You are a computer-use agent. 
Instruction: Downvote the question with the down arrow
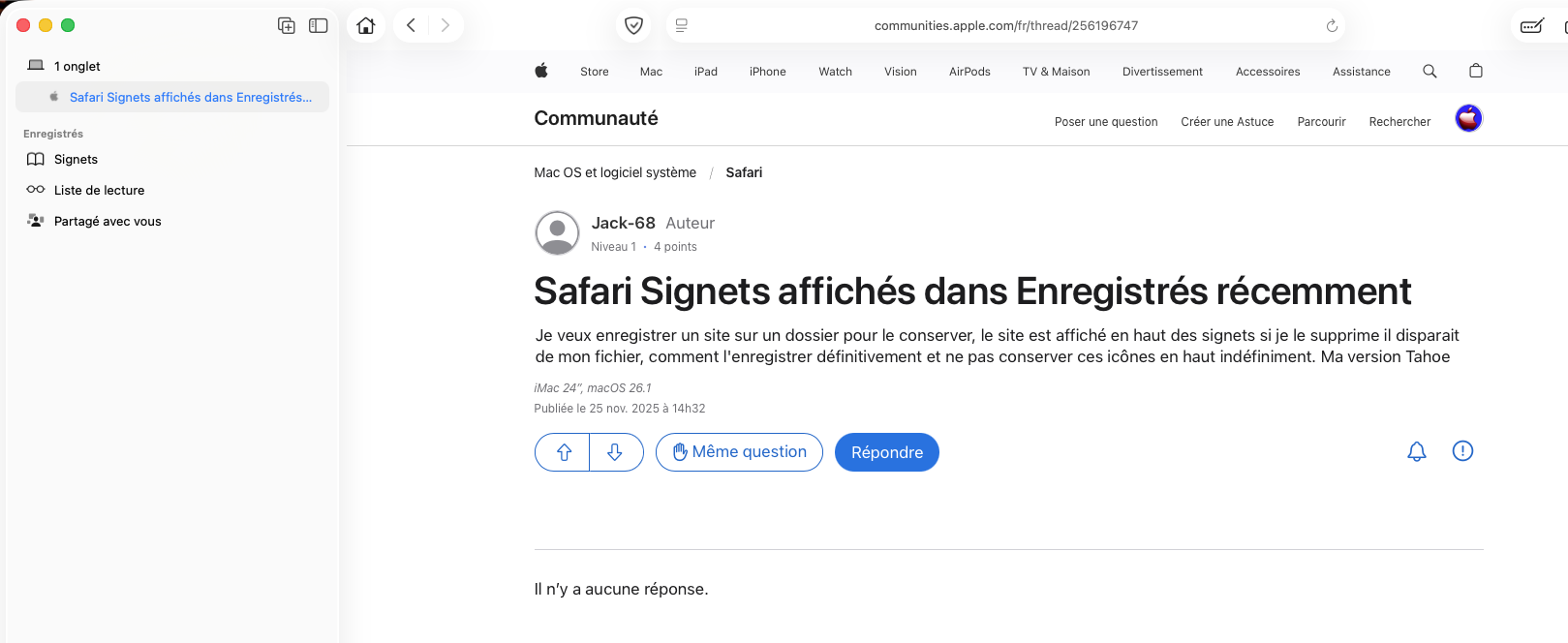[x=615, y=452]
